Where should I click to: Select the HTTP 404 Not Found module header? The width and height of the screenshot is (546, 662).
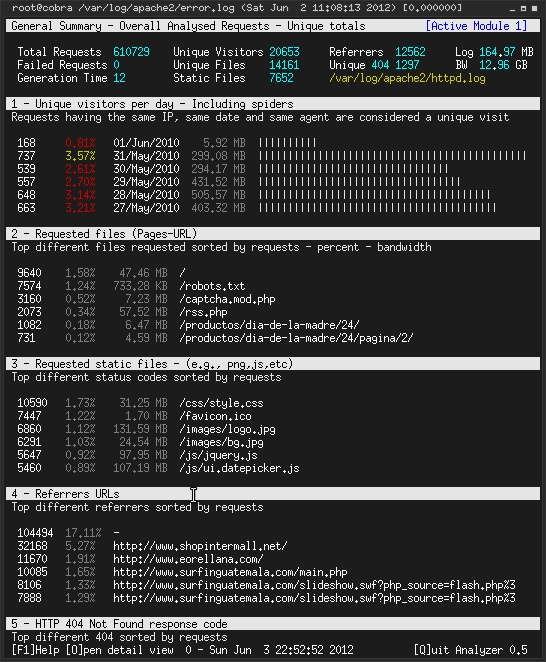pyautogui.click(x=273, y=624)
